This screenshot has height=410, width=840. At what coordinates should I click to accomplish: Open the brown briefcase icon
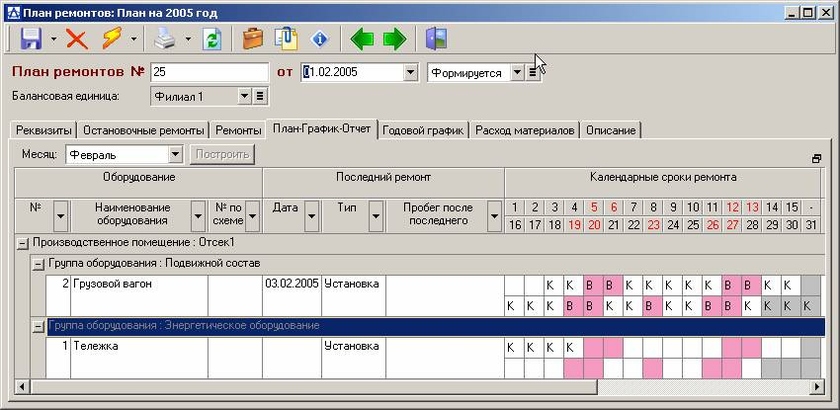(253, 39)
